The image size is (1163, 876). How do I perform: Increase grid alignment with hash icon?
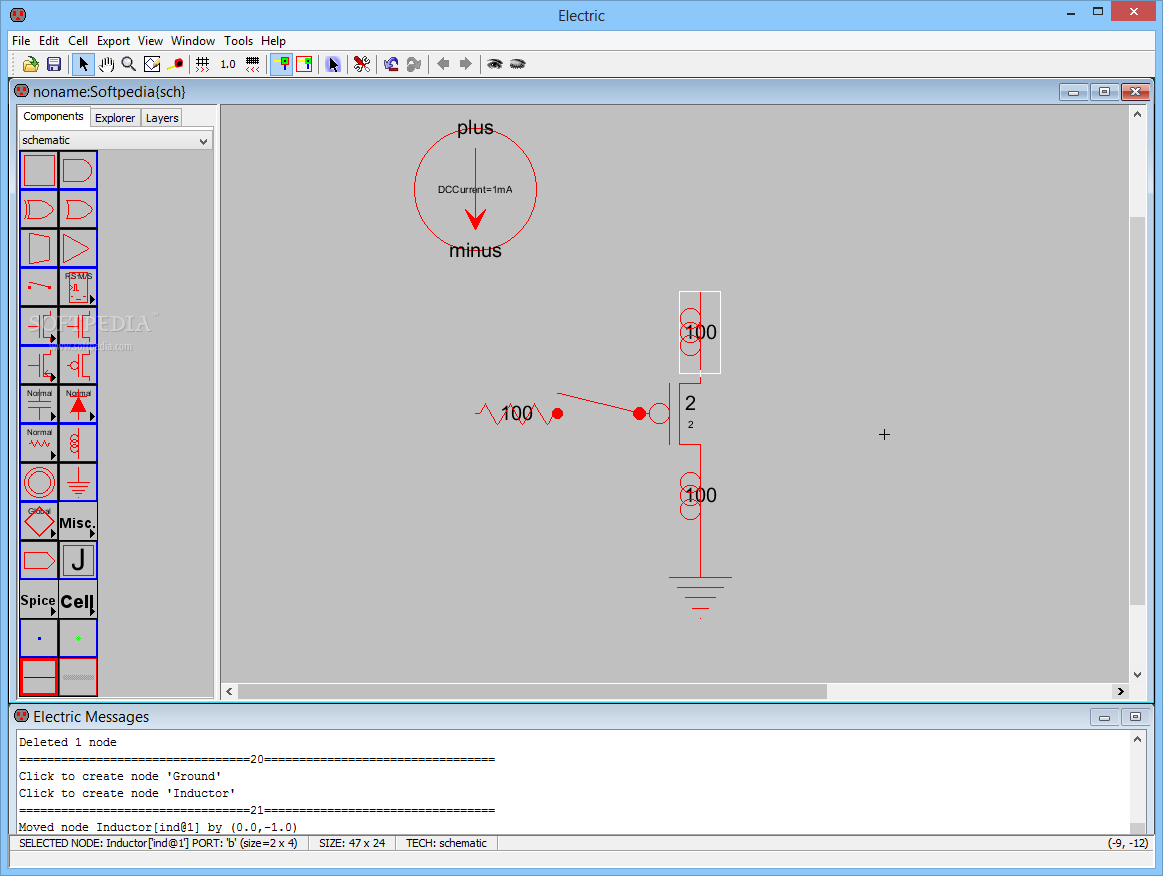pos(202,65)
